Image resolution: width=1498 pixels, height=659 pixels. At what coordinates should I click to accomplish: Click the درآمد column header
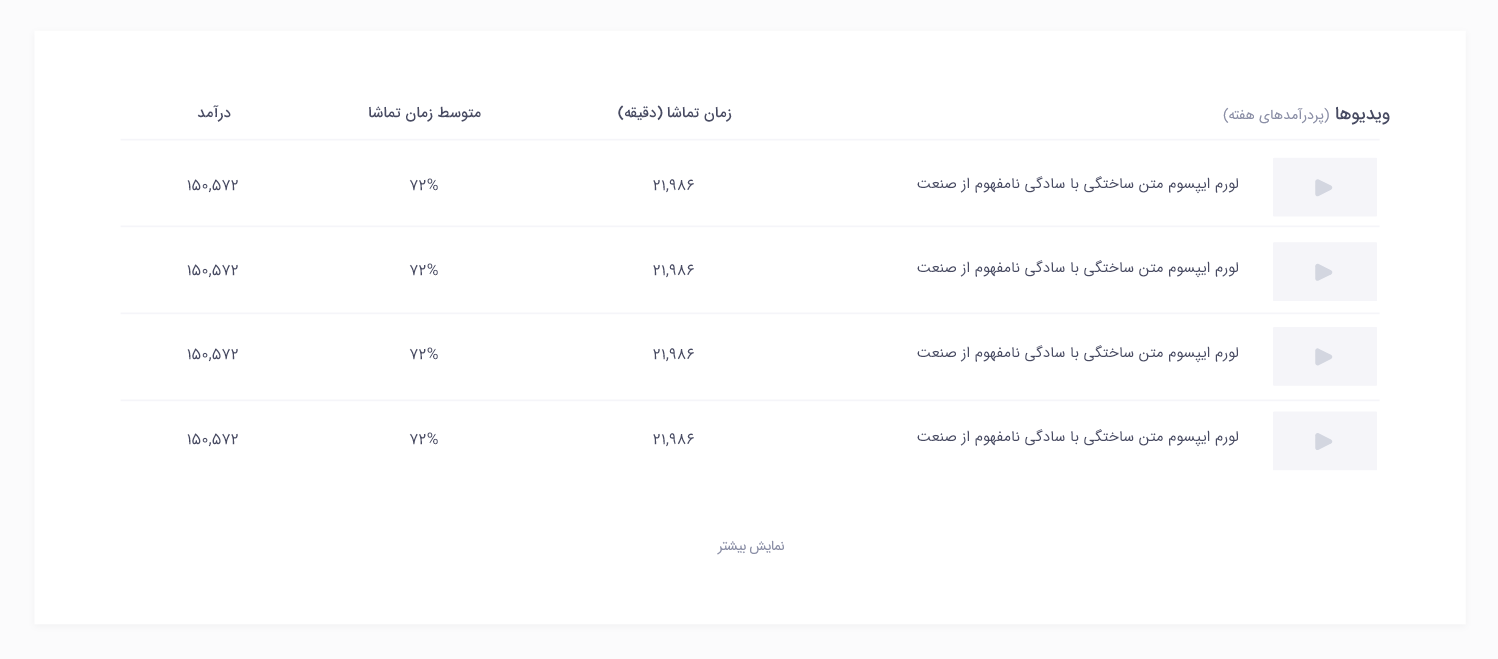[x=214, y=113]
